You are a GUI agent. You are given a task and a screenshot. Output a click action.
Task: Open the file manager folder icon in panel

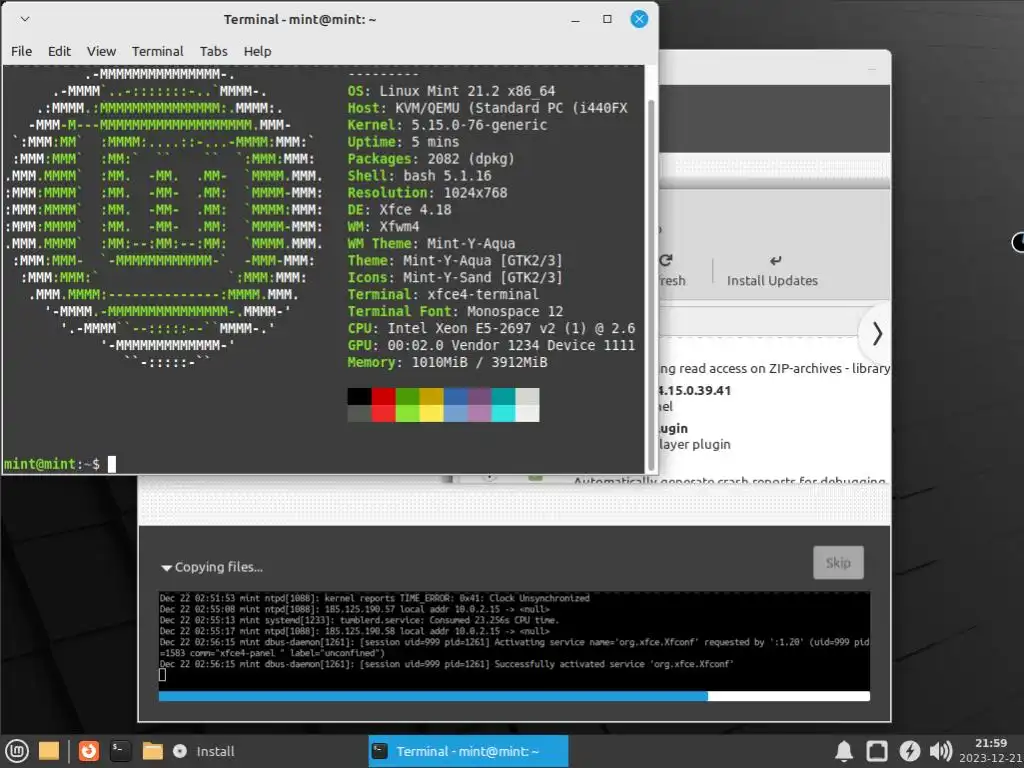152,751
